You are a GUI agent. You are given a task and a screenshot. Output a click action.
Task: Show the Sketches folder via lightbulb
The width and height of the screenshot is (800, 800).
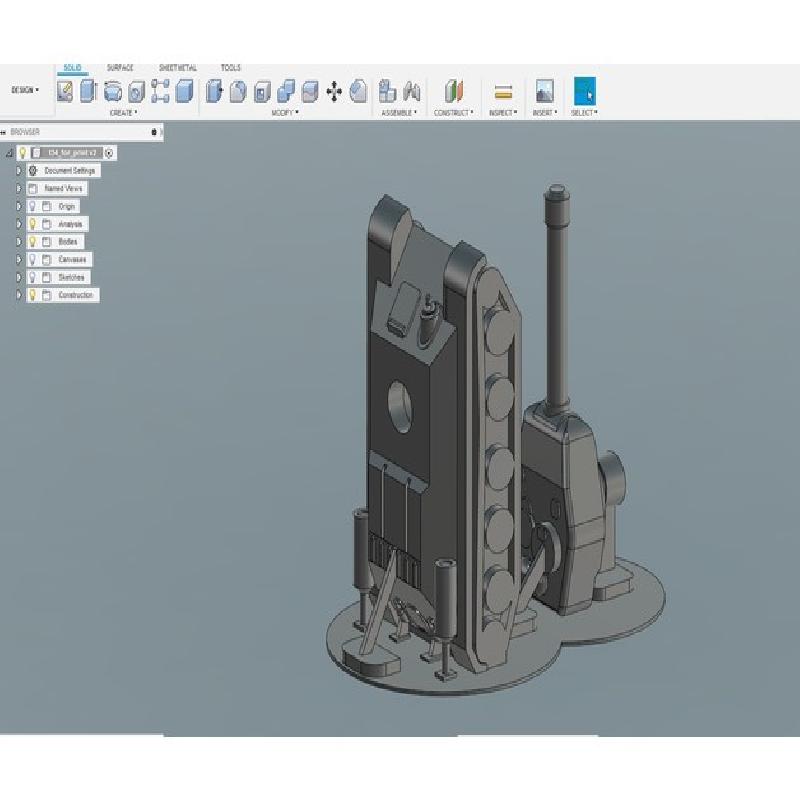point(32,277)
